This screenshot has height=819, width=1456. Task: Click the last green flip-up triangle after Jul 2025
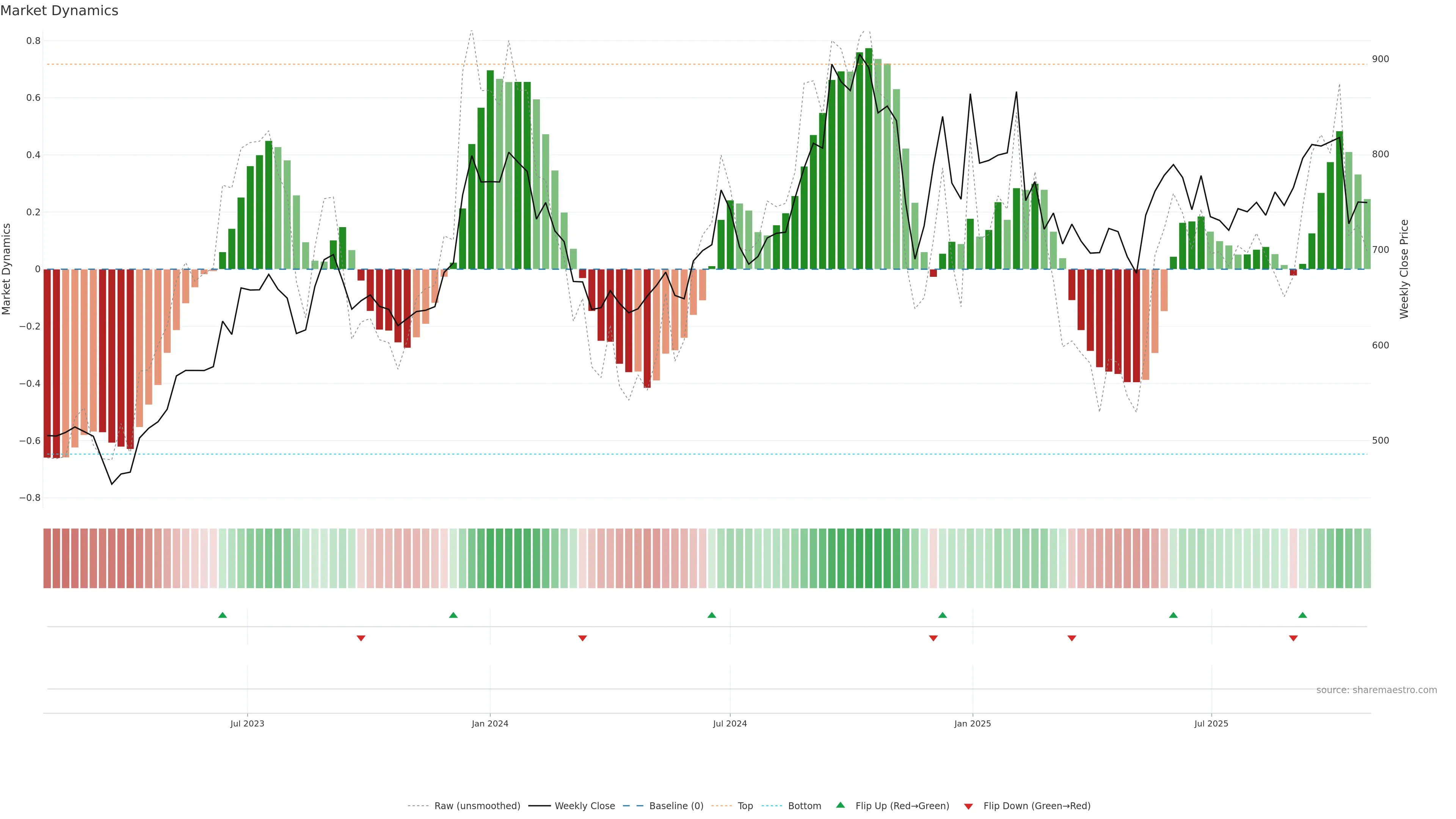[1303, 615]
